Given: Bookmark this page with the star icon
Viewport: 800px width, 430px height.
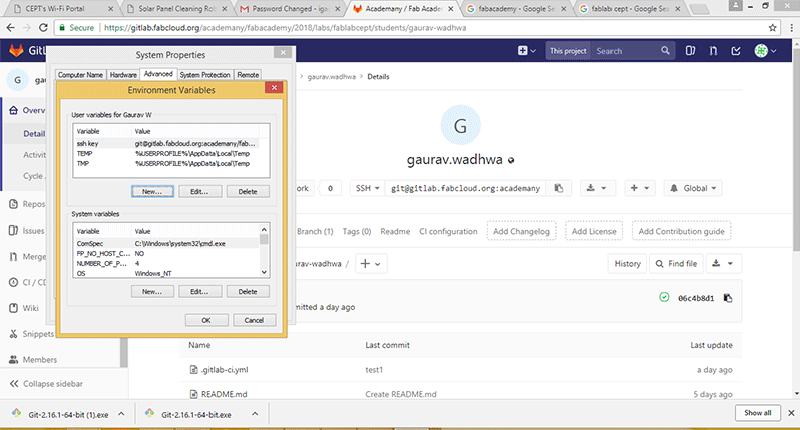Looking at the screenshot, I should [x=772, y=28].
